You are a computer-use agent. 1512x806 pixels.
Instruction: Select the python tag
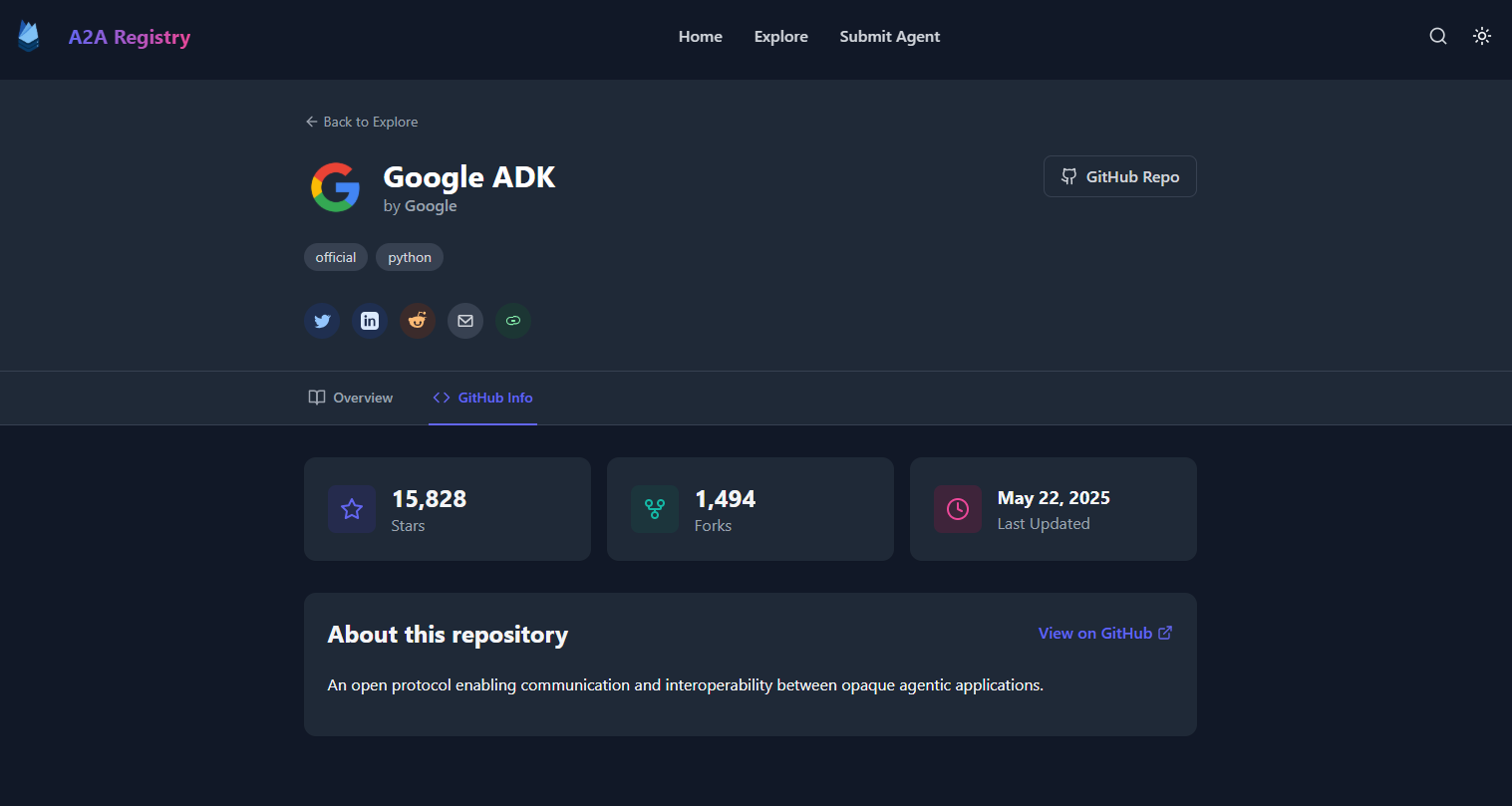point(410,257)
